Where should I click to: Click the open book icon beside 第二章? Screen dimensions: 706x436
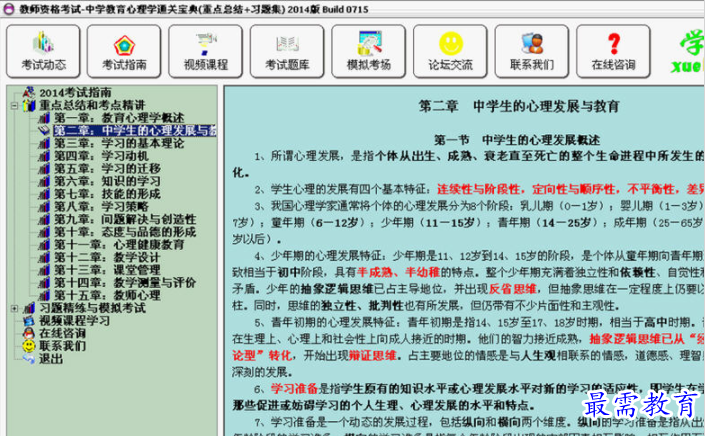click(x=44, y=131)
